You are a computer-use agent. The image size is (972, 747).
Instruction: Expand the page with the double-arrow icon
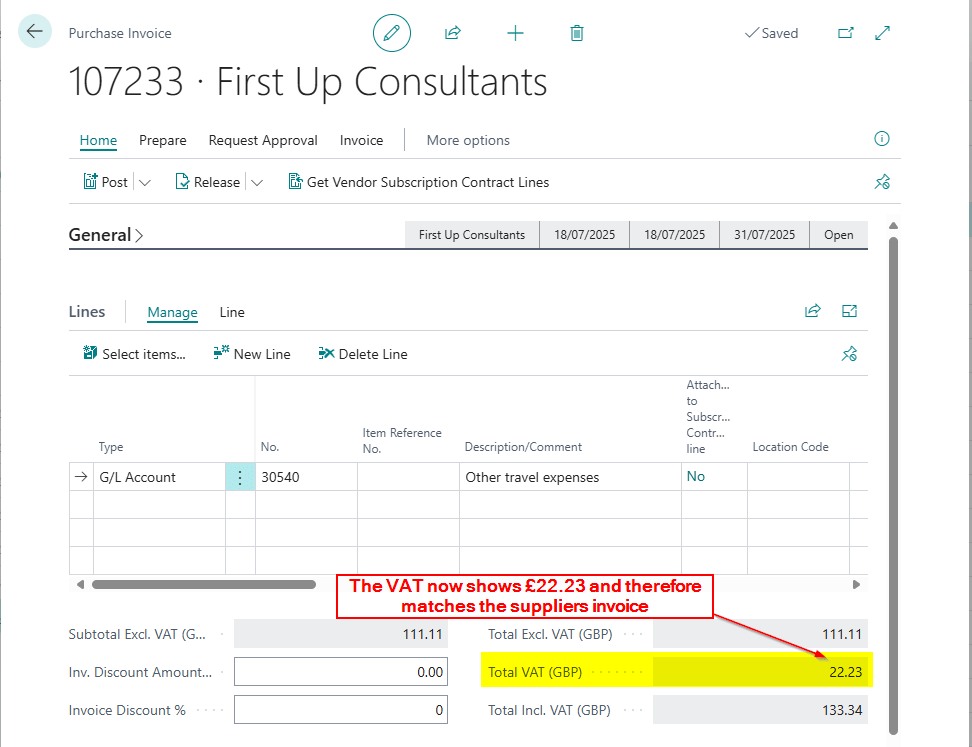point(882,33)
